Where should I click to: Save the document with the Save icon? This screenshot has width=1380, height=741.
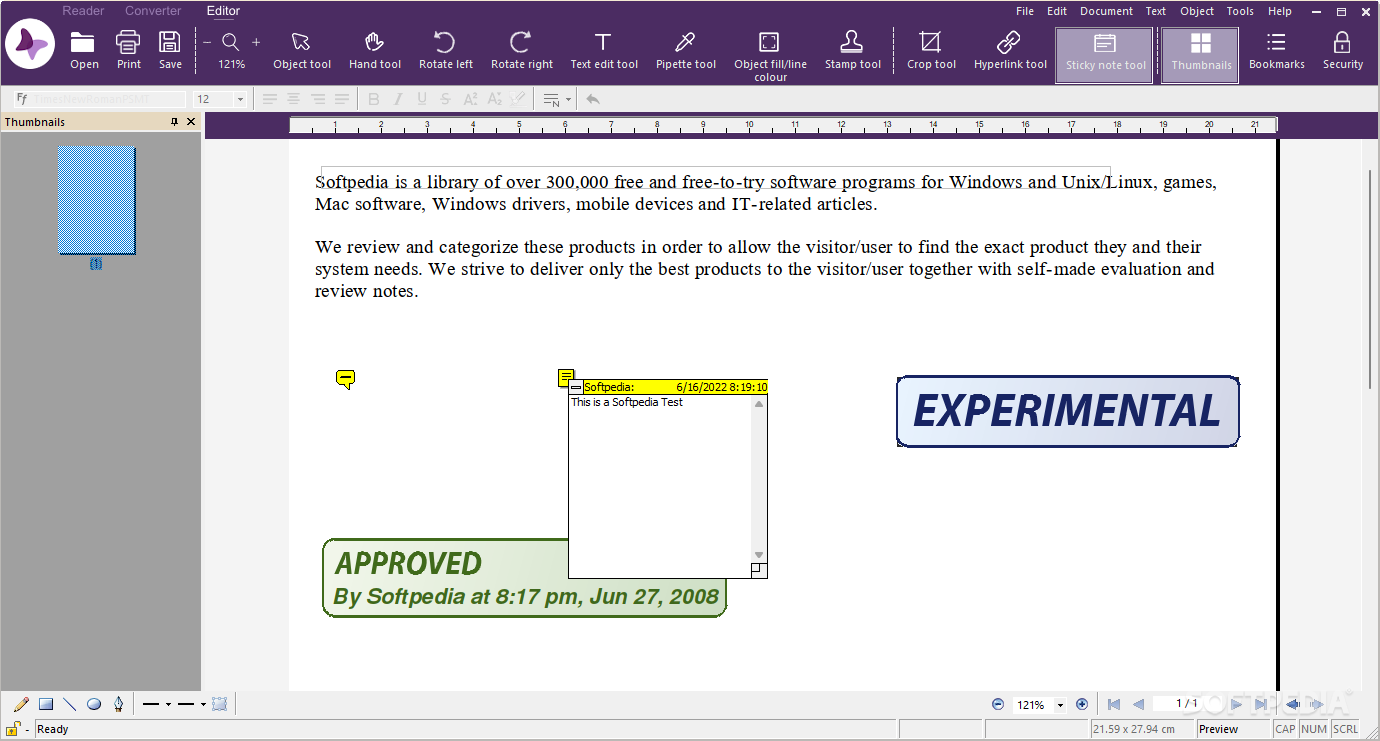[x=170, y=50]
